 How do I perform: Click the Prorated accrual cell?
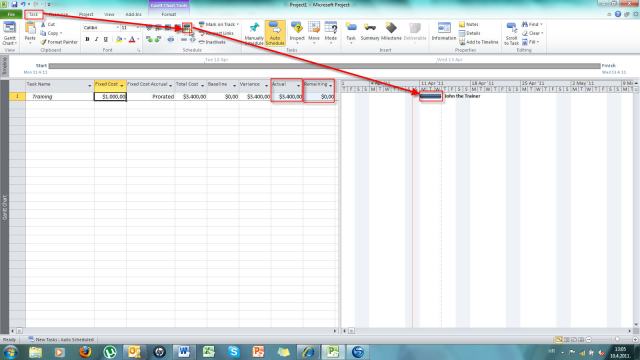(151, 97)
